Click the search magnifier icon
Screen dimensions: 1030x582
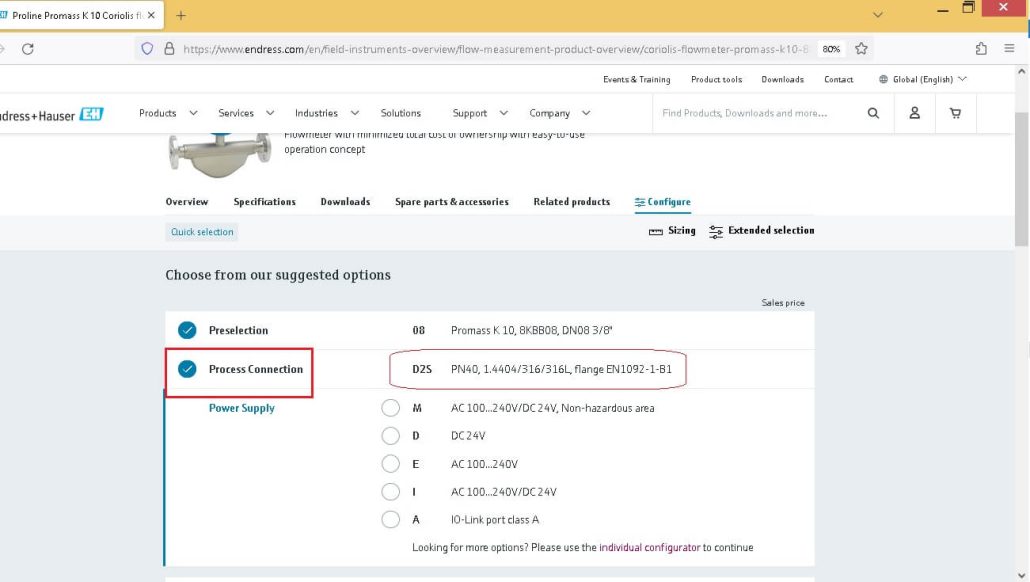click(873, 113)
